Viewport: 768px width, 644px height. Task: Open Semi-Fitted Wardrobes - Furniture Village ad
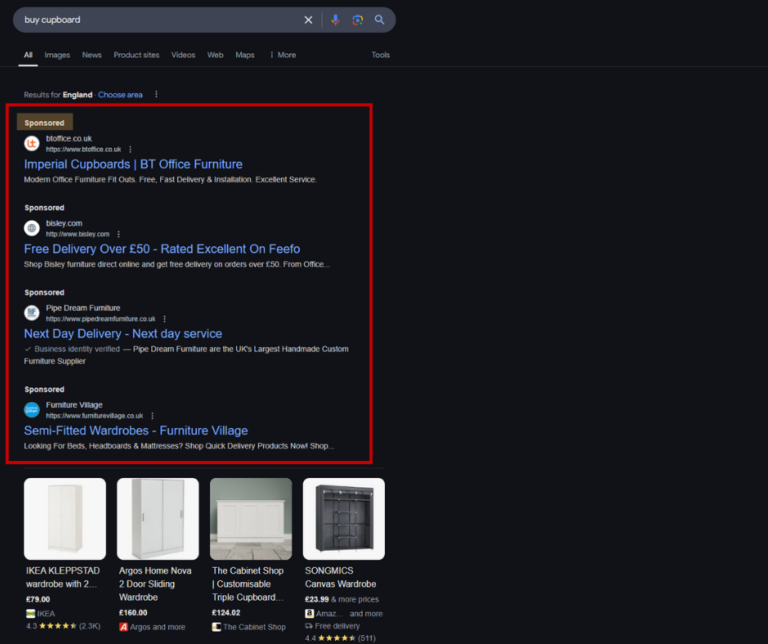coord(136,430)
